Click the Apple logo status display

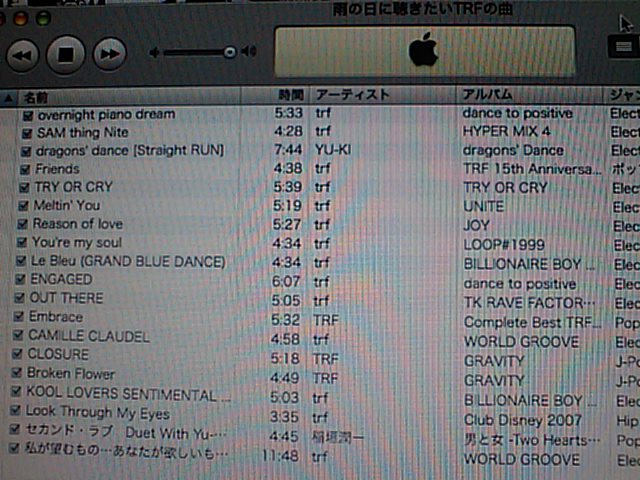point(424,51)
